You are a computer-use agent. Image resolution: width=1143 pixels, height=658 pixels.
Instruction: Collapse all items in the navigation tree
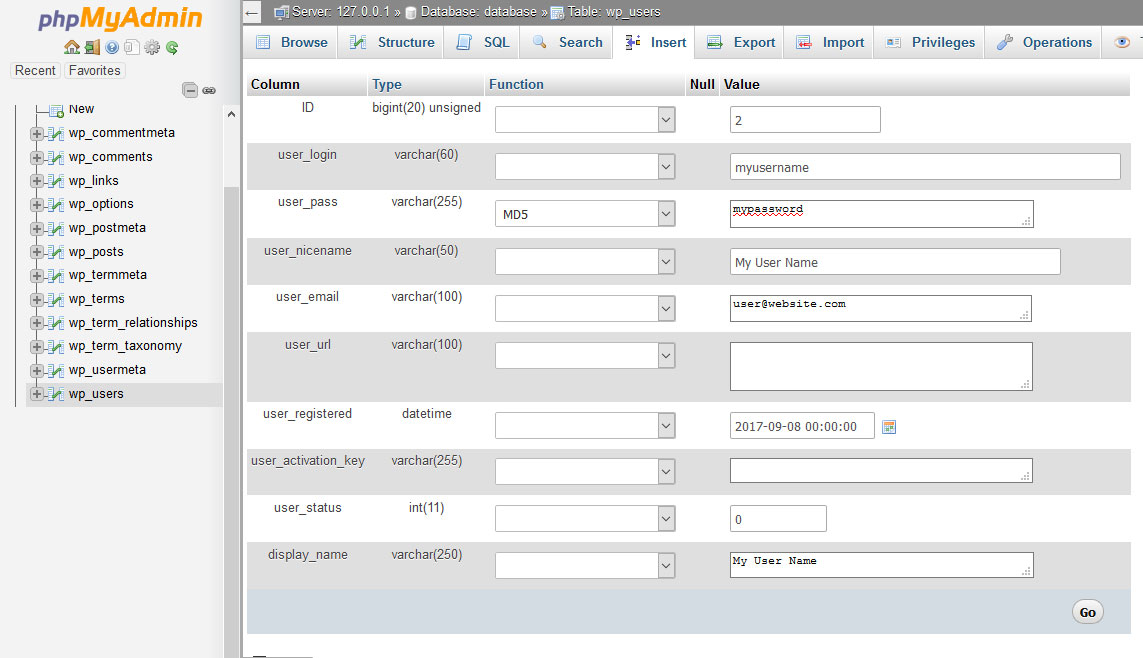pos(190,89)
